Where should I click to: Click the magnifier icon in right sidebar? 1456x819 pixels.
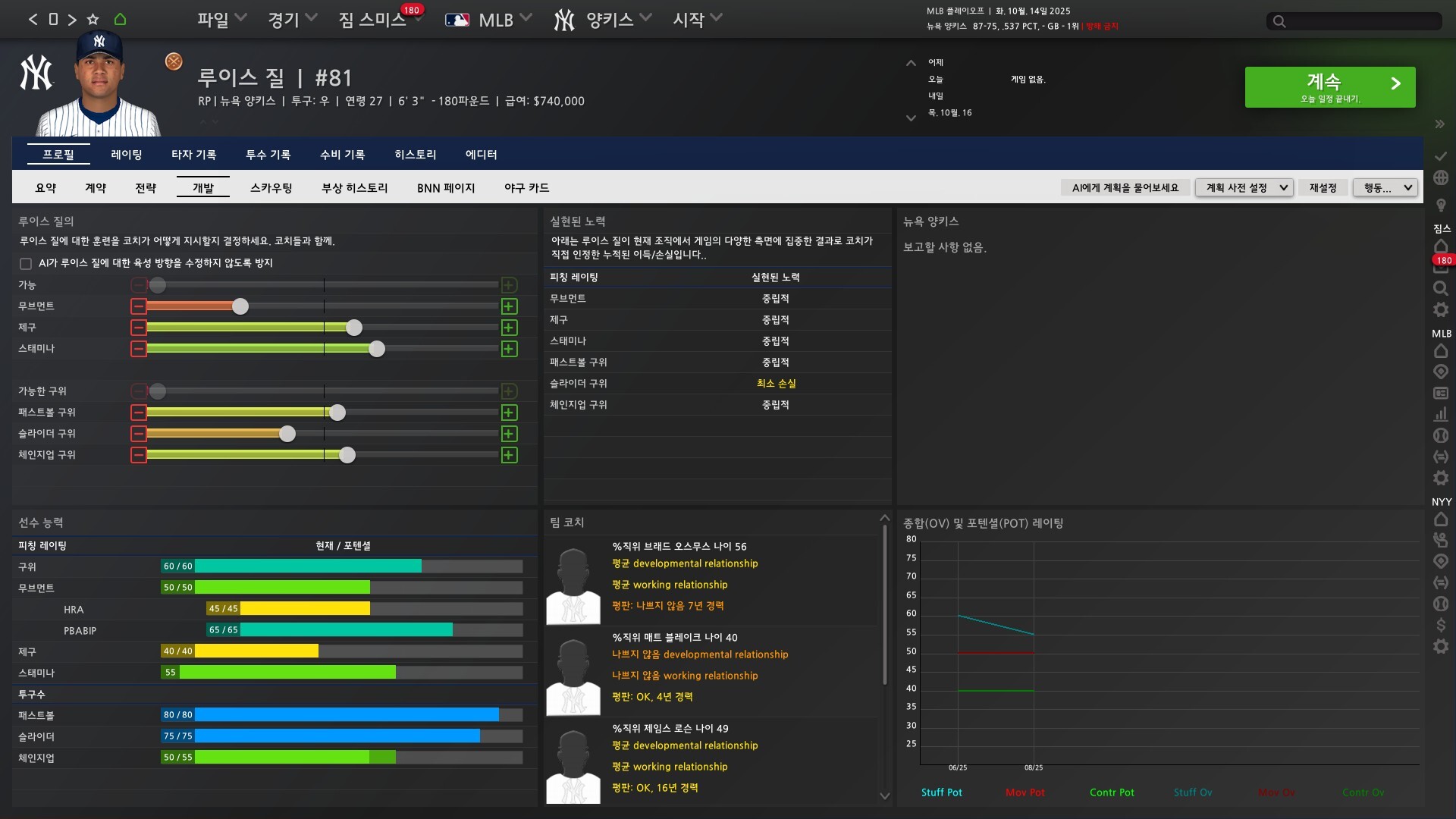(x=1441, y=288)
